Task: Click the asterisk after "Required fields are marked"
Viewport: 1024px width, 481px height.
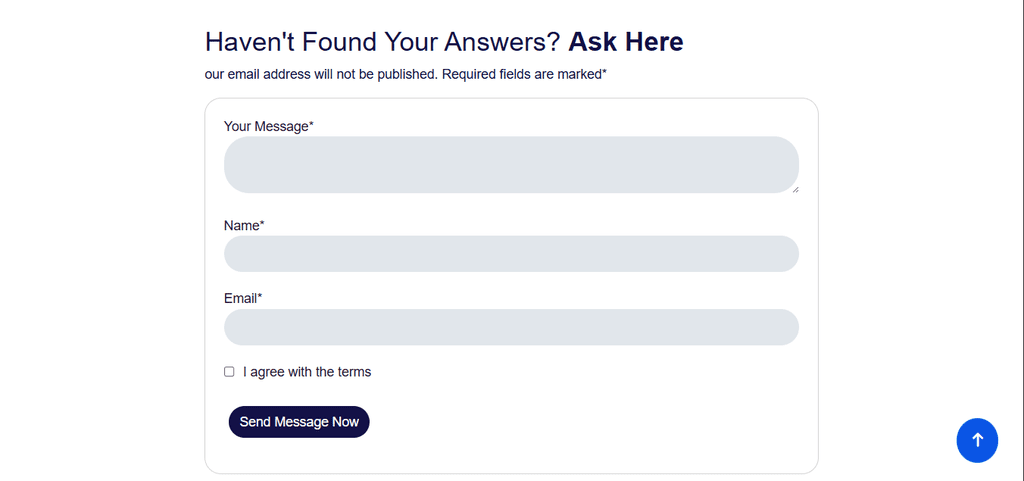Action: [604, 73]
